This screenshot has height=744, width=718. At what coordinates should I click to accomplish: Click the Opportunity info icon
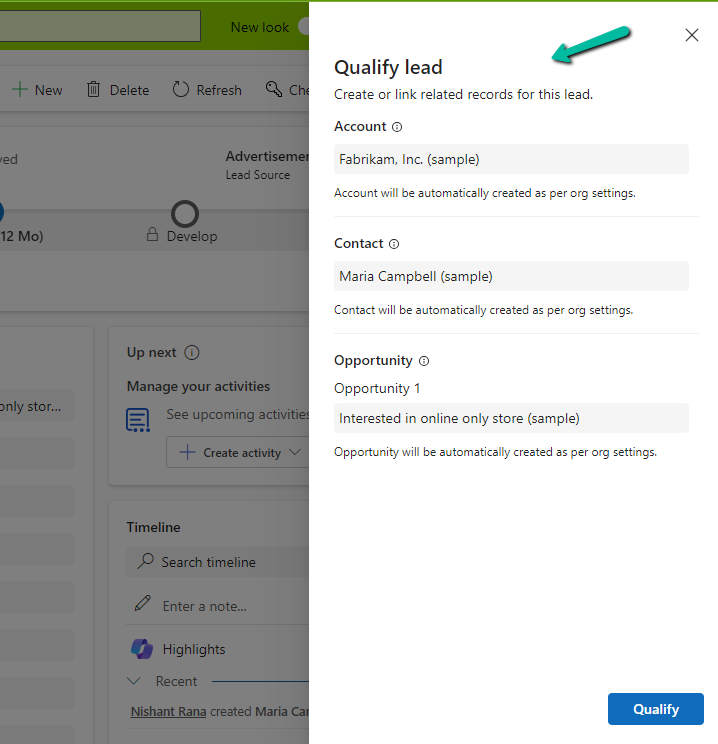pyautogui.click(x=424, y=361)
